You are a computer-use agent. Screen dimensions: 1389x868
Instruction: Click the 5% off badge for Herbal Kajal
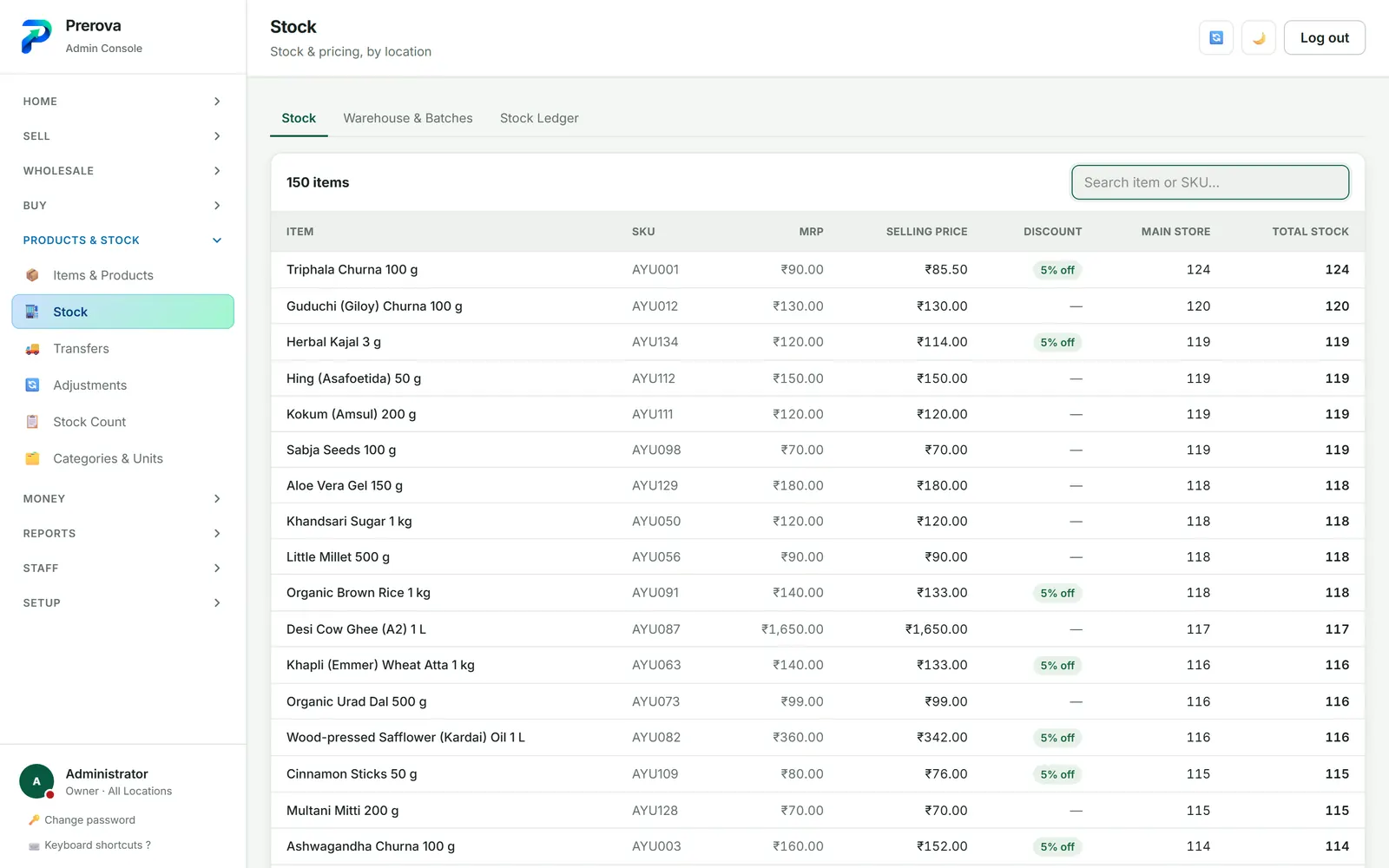1057,342
